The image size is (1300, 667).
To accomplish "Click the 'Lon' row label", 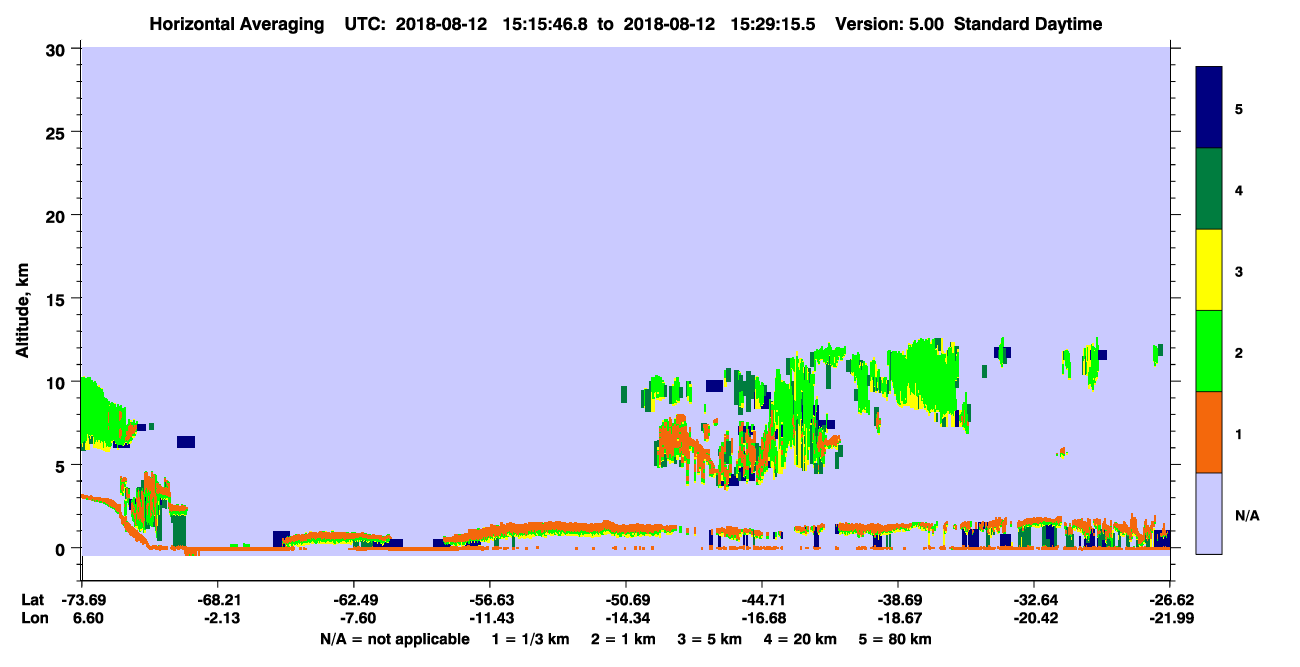I will click(33, 618).
